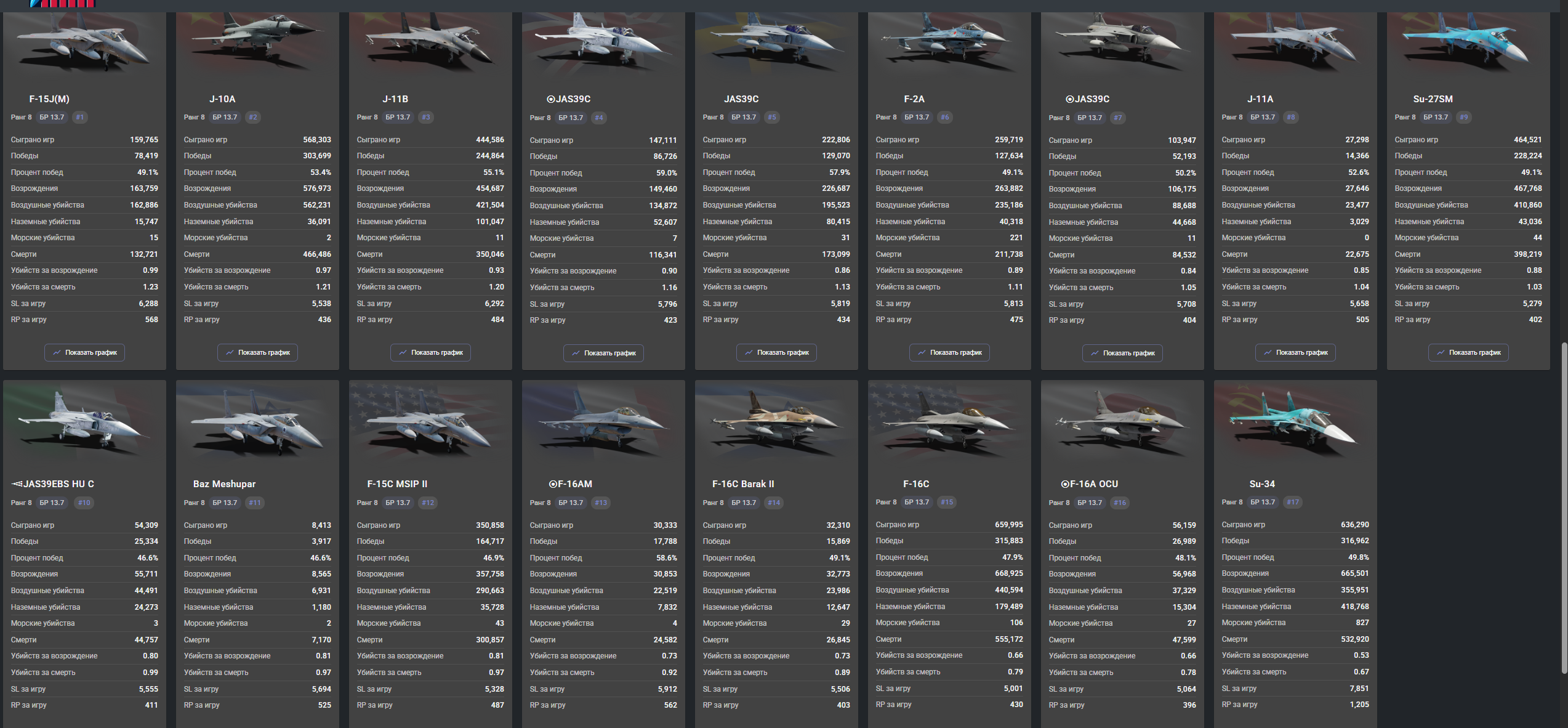Click the БР 13.7 tag on JAS39C #5
The image size is (1568, 728).
point(744,117)
